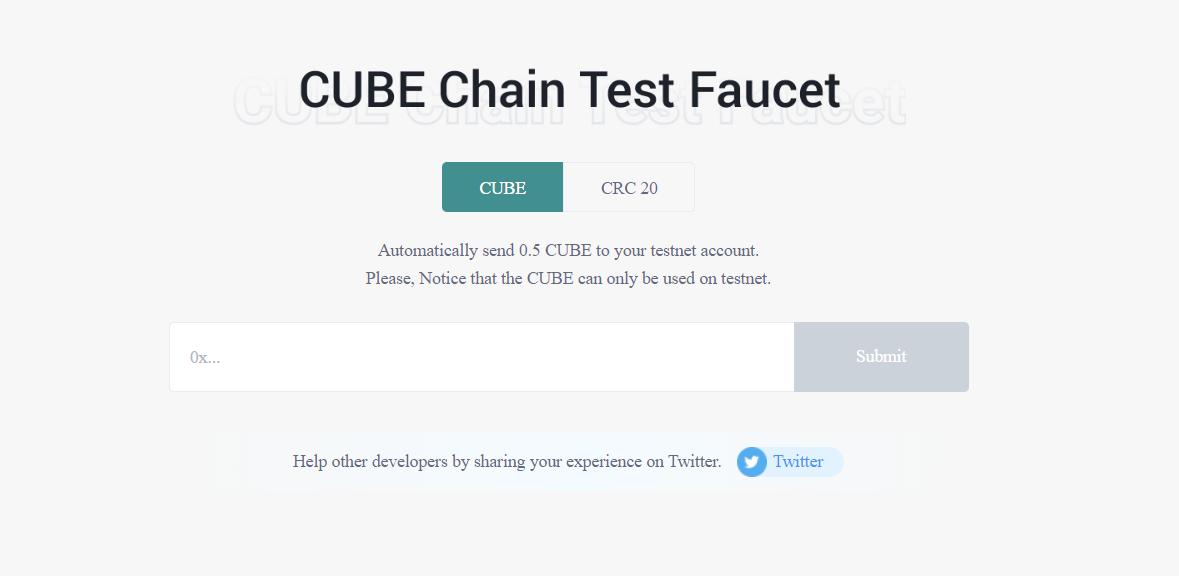Click the 'Help other developers' sentence
1179x576 pixels.
pyautogui.click(x=506, y=462)
